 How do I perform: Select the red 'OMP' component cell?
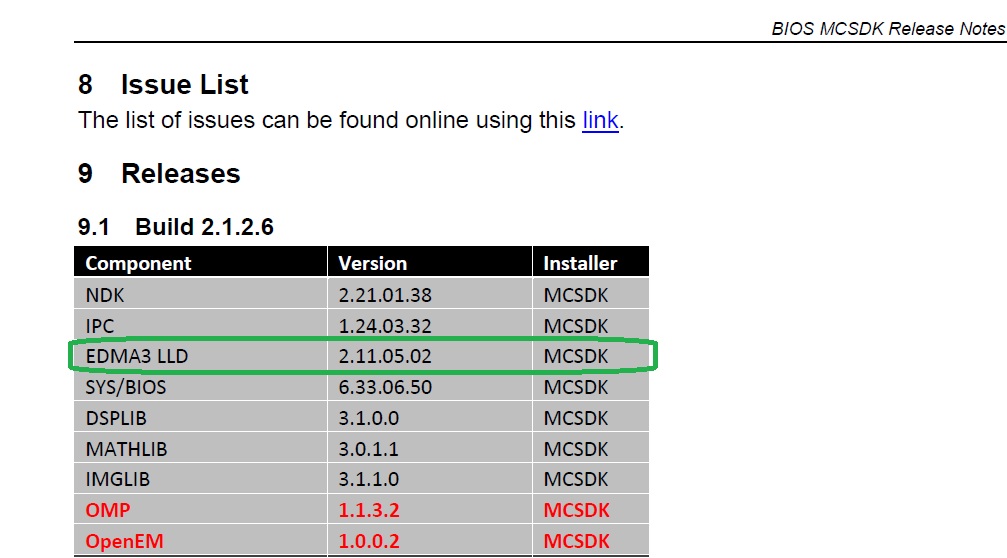point(200,510)
